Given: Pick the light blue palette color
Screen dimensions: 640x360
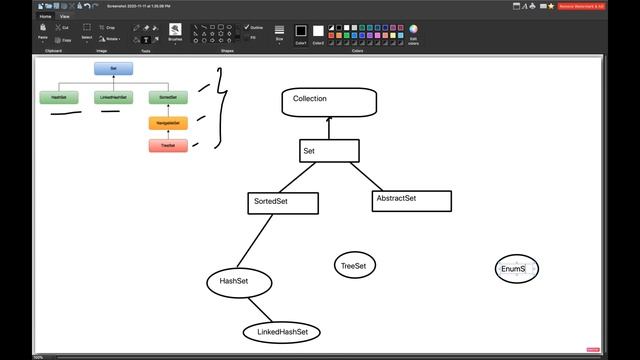Looking at the screenshot, I should click(400, 36).
